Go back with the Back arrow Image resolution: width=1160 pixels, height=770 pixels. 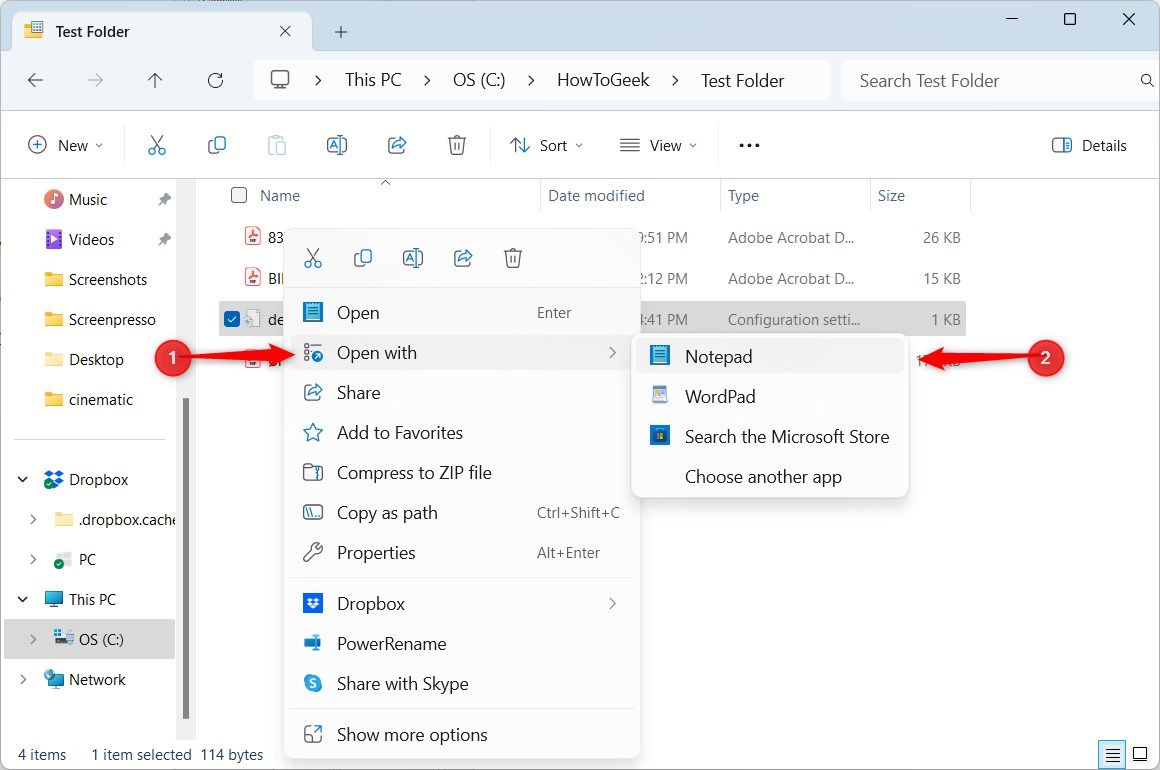36,80
